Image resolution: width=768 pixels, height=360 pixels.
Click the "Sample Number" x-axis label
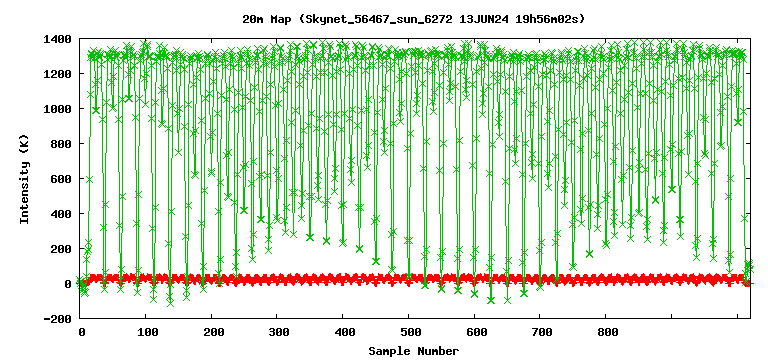pos(414,351)
